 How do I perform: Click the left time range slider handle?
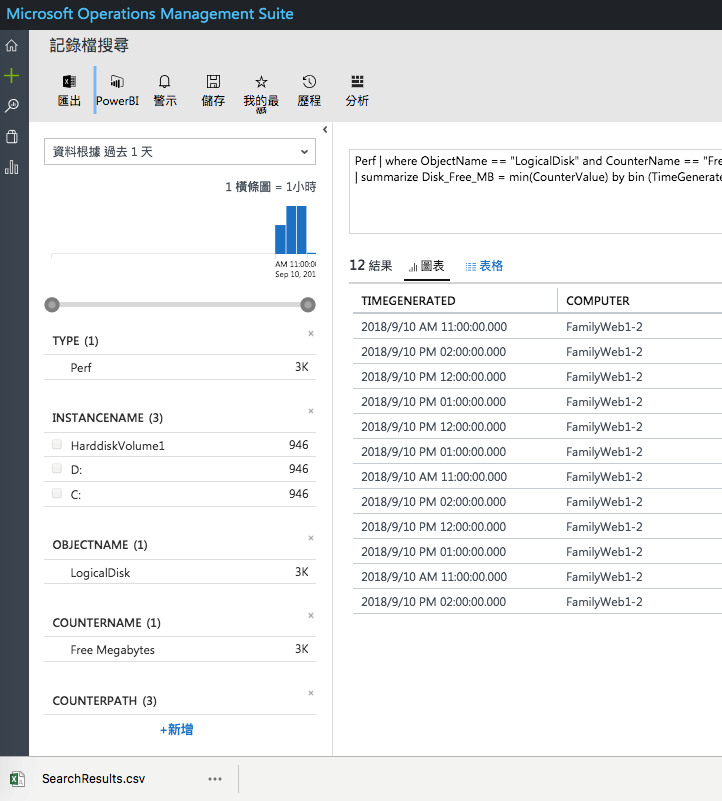pyautogui.click(x=52, y=305)
